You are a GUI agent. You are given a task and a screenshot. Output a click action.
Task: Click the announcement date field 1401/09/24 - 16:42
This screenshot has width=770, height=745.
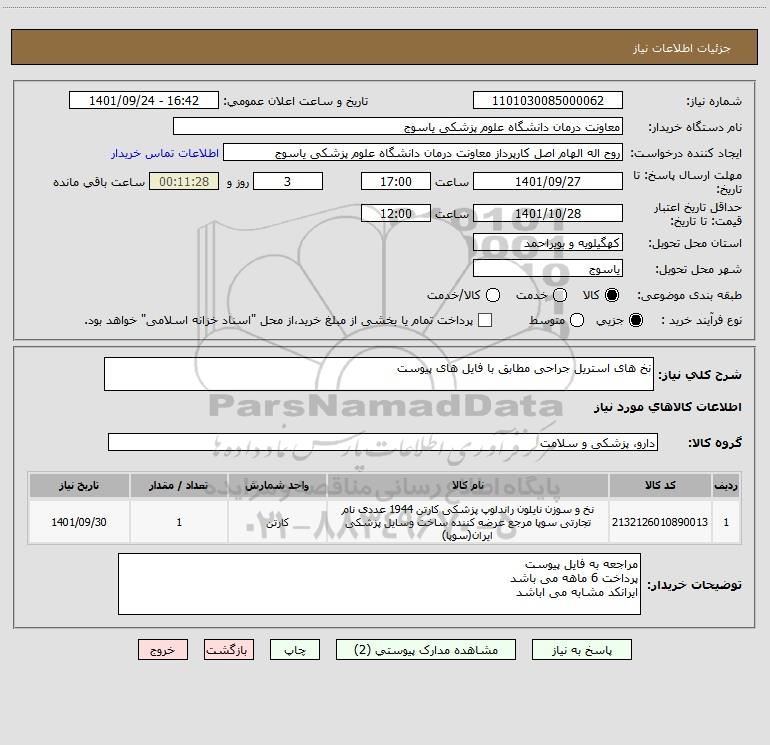click(144, 100)
